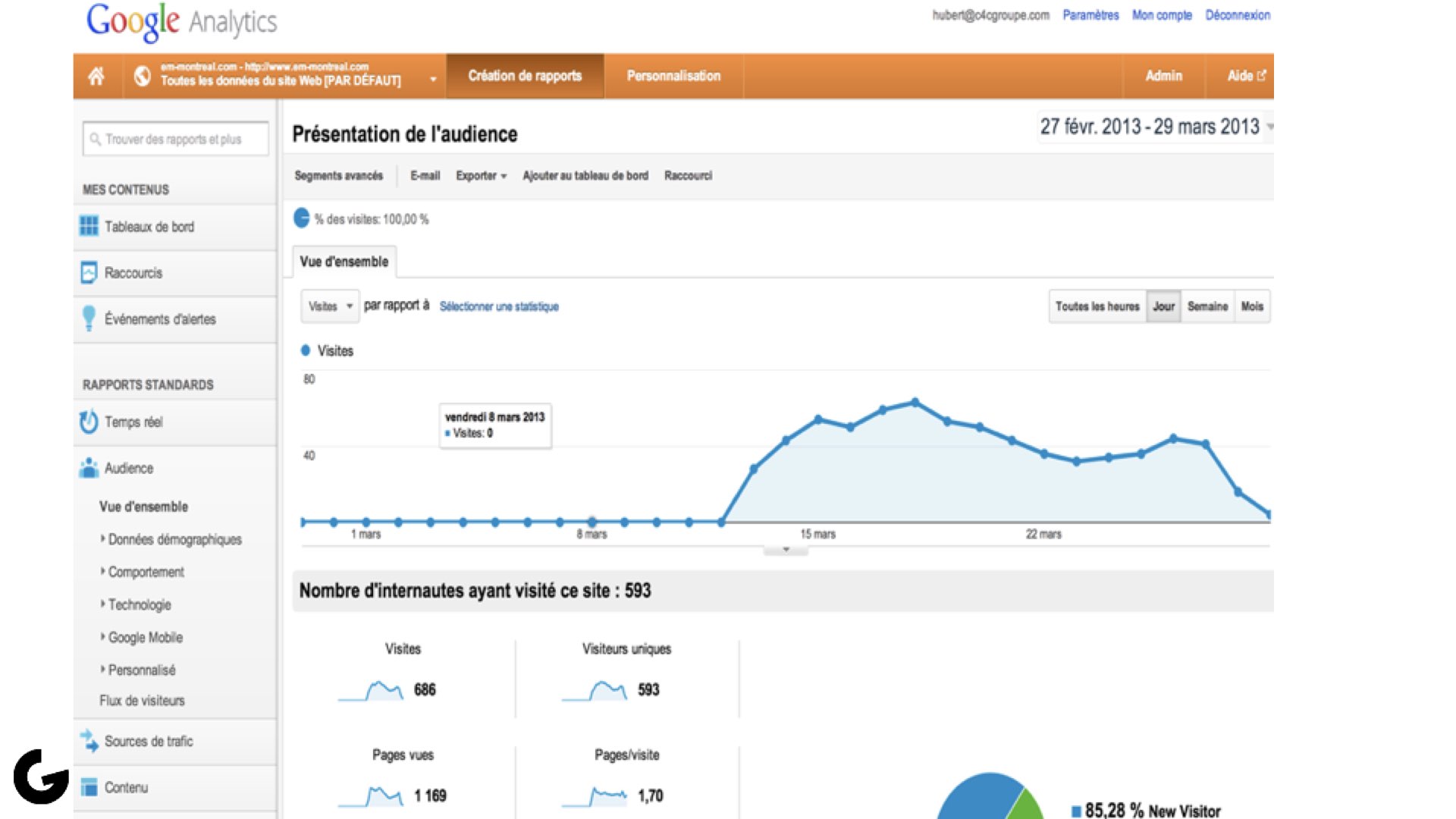Image resolution: width=1456 pixels, height=819 pixels.
Task: Click Ajouter au tableau de bord
Action: [585, 176]
